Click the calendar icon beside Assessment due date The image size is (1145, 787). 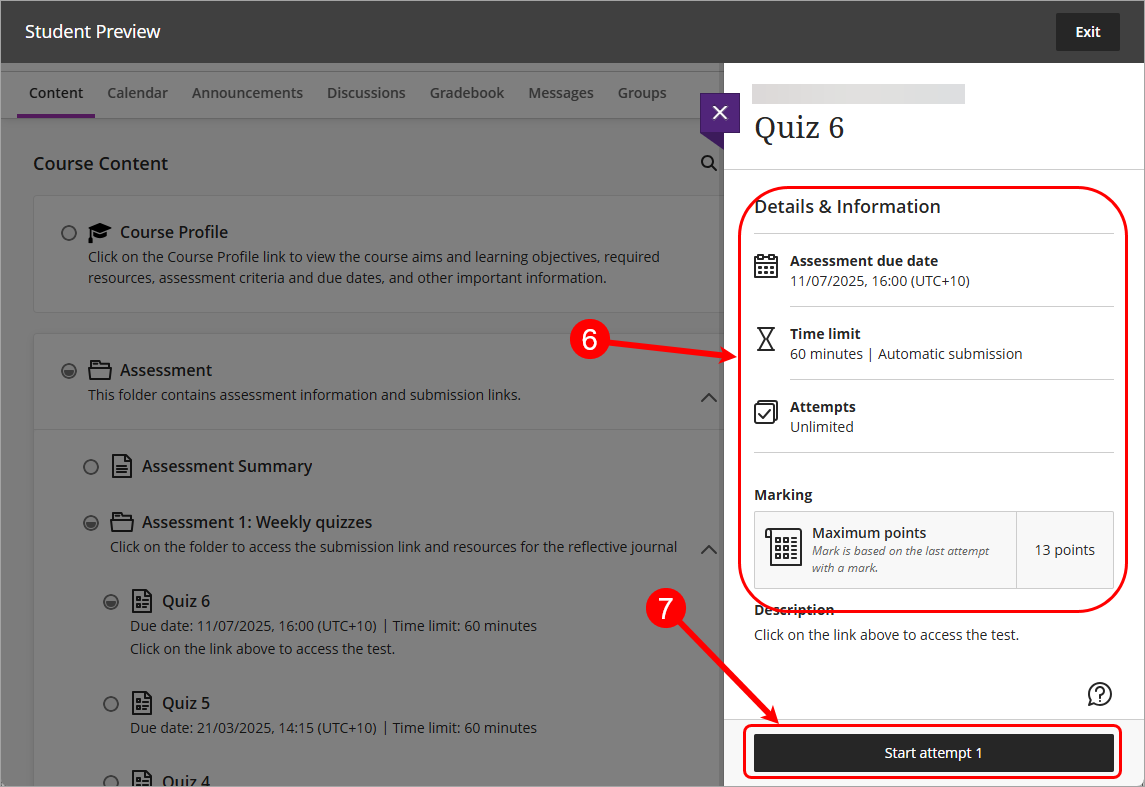(765, 266)
